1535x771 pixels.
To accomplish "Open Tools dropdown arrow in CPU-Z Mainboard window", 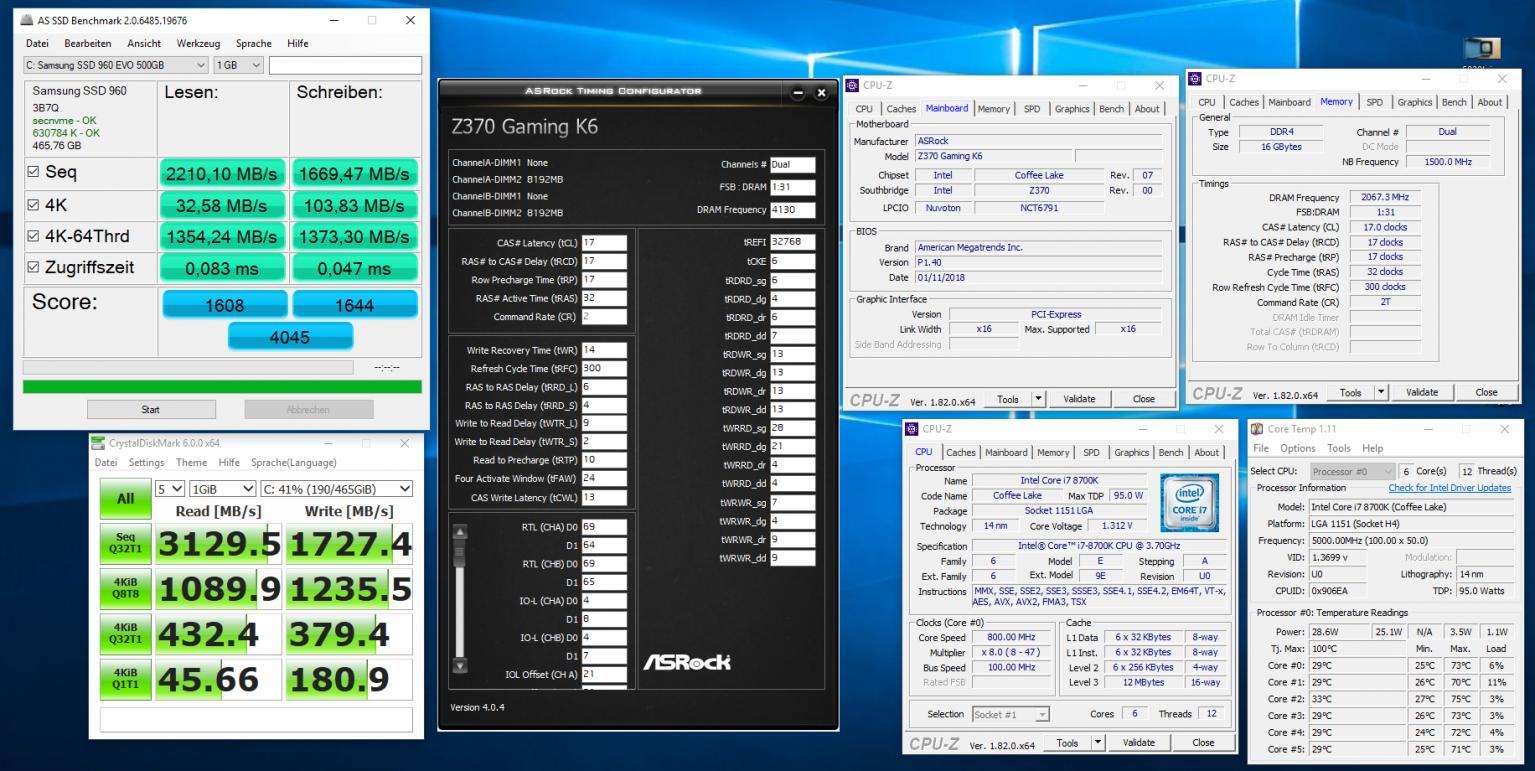I will (1038, 399).
